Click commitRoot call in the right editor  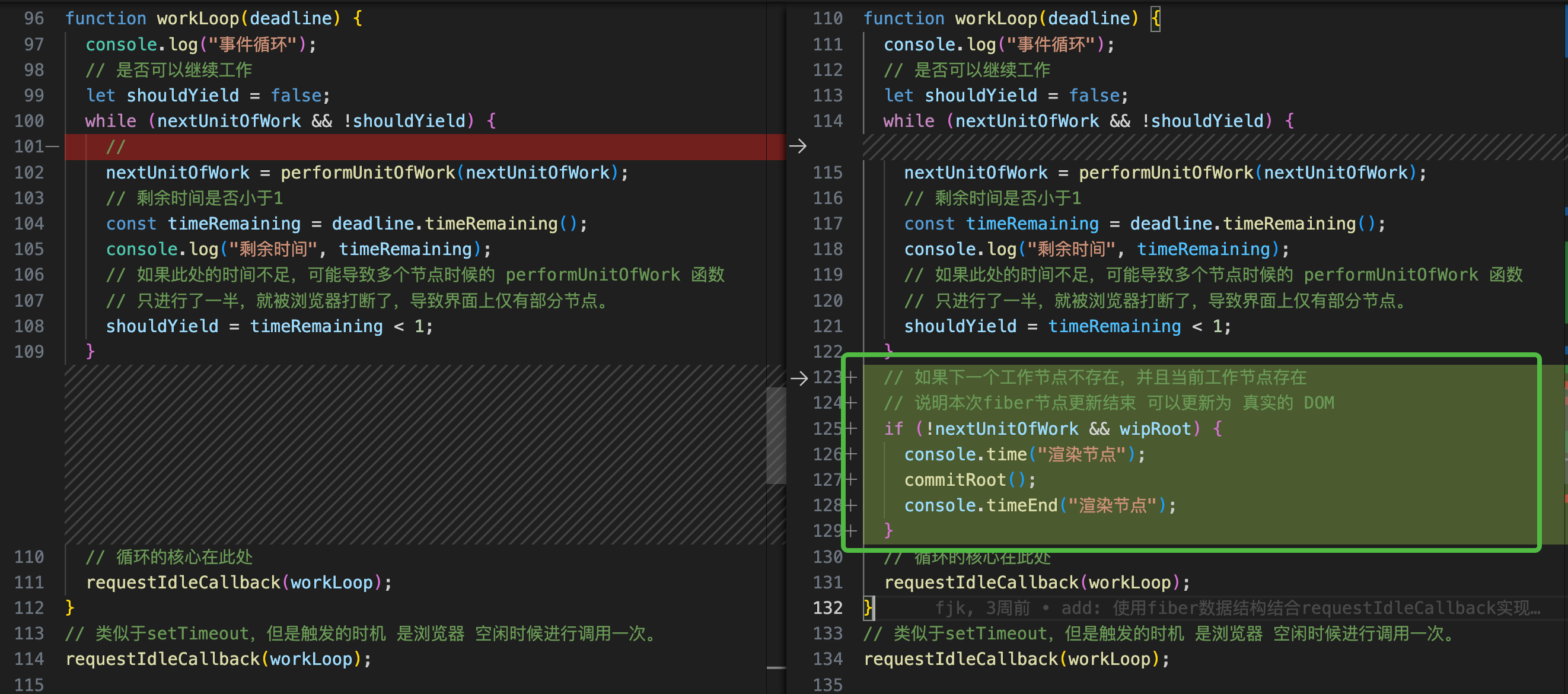[x=955, y=480]
